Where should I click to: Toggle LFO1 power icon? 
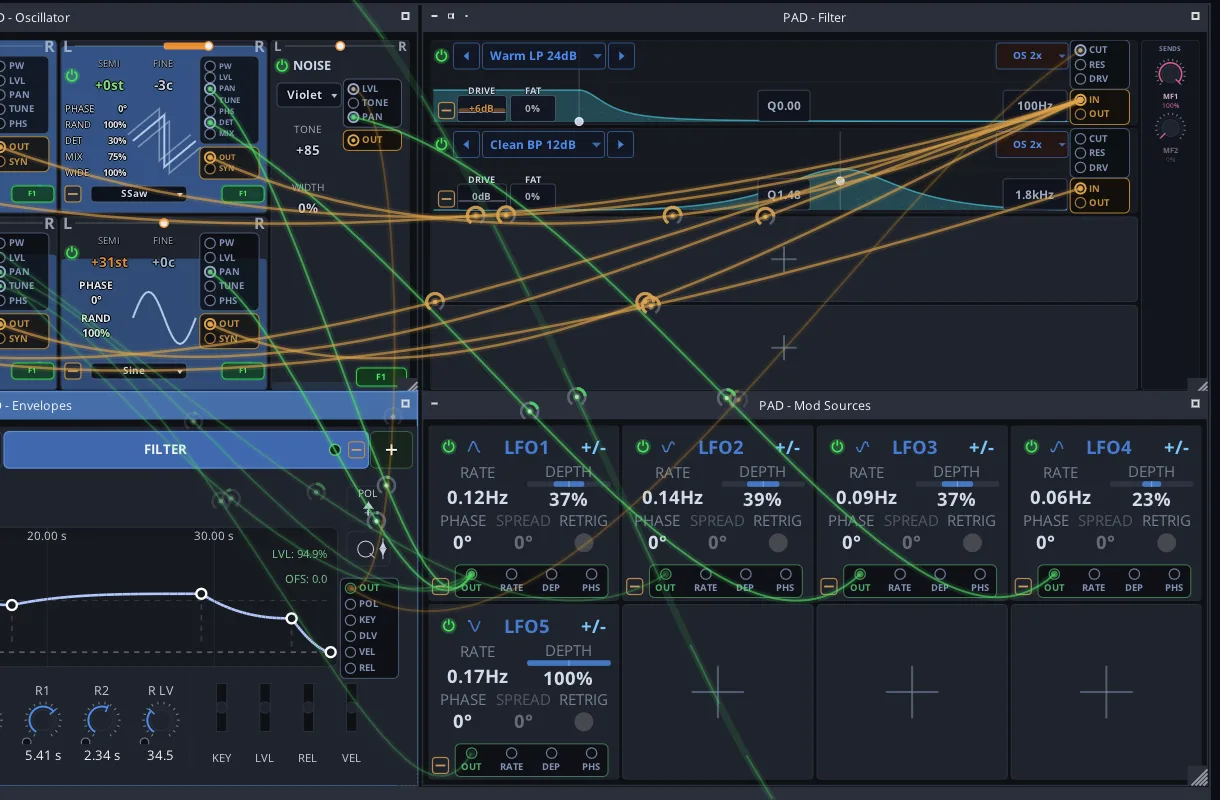448,447
